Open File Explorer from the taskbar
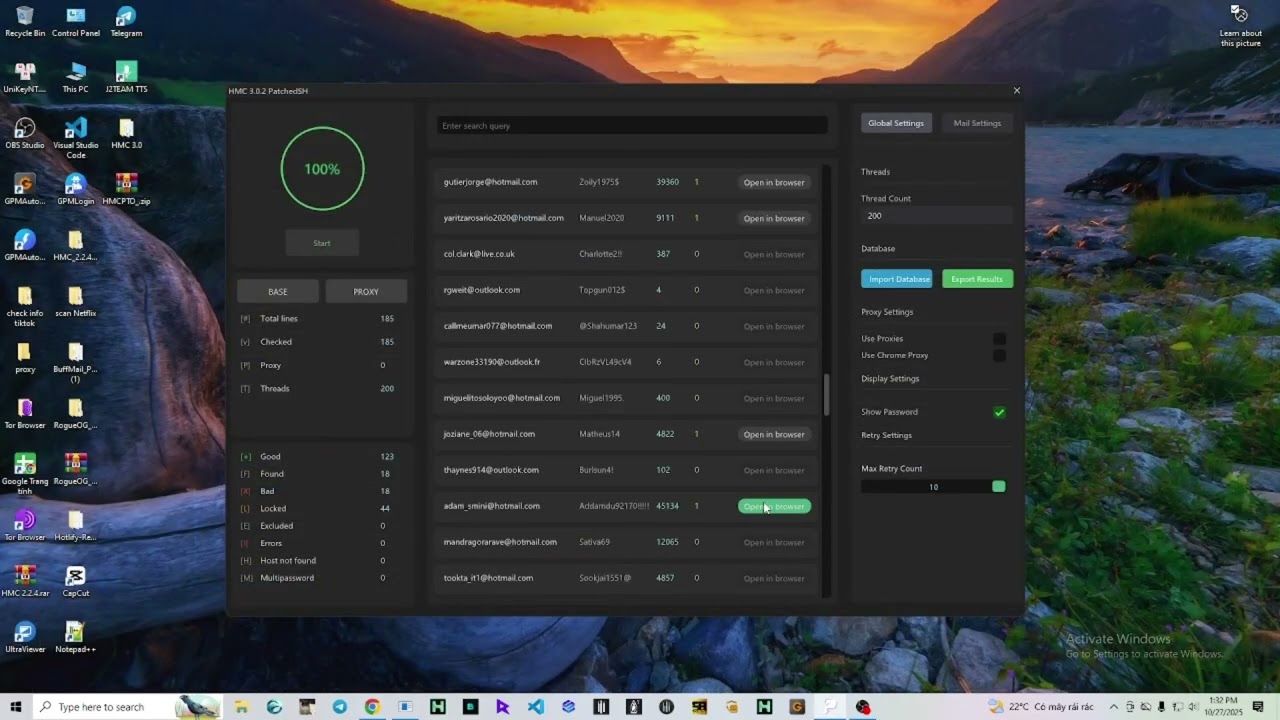Viewport: 1280px width, 720px height. pyautogui.click(x=242, y=707)
